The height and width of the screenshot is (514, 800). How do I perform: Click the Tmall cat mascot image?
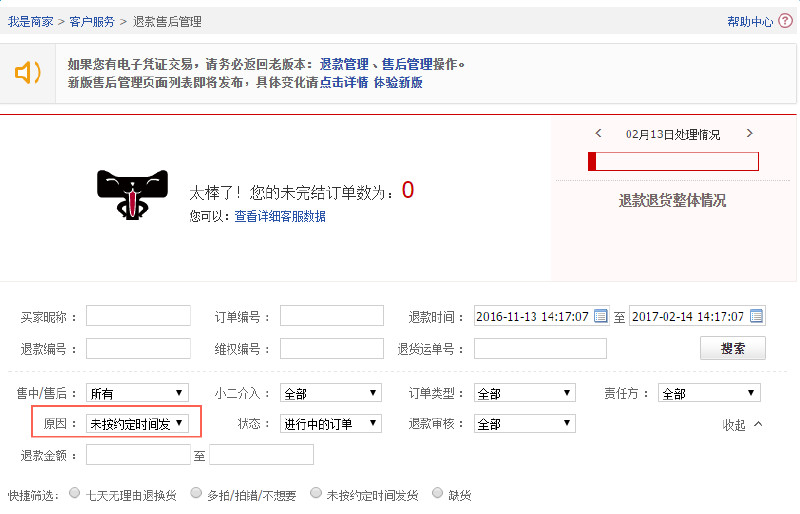(x=131, y=194)
